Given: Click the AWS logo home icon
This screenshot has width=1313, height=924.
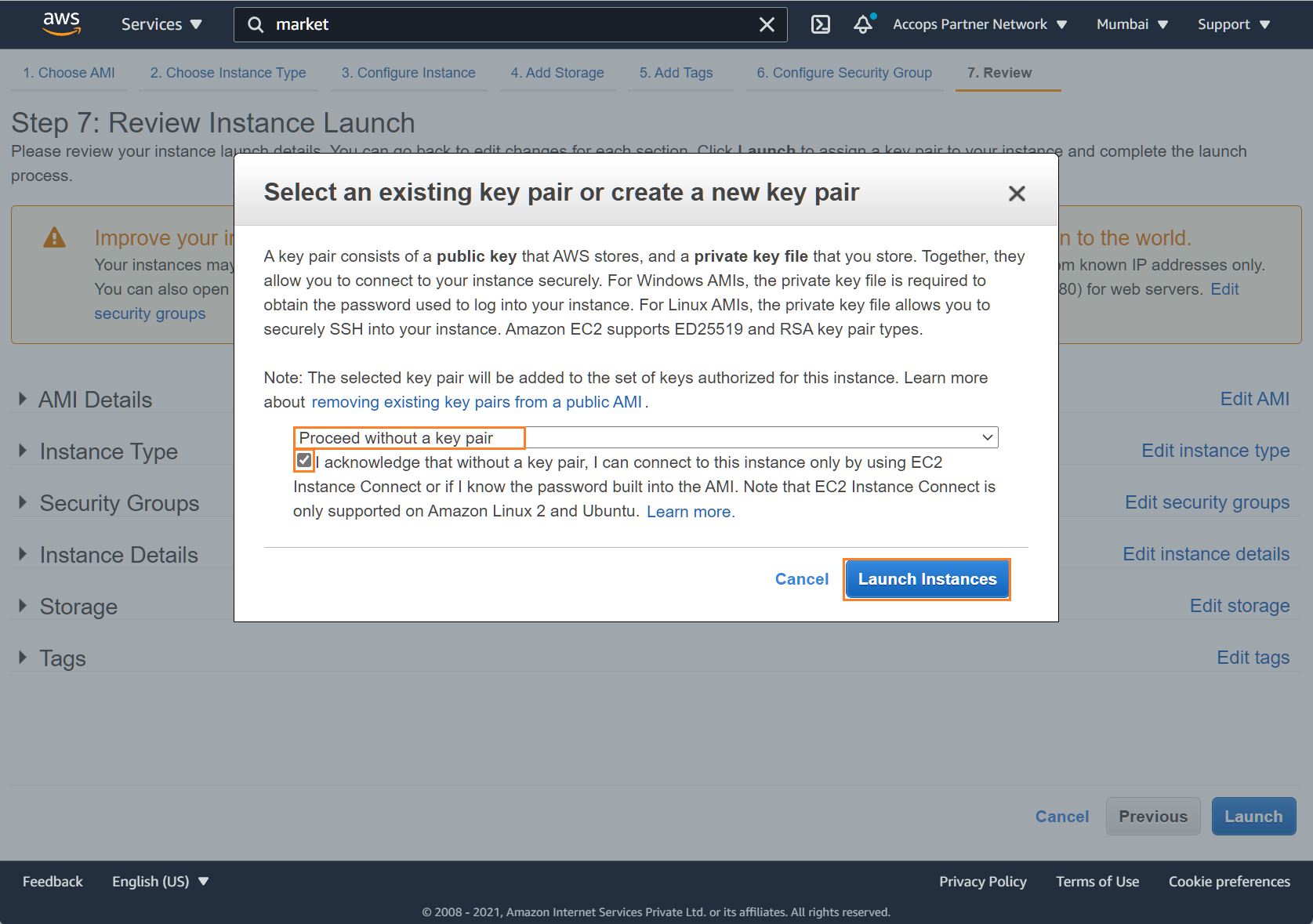Looking at the screenshot, I should [62, 24].
